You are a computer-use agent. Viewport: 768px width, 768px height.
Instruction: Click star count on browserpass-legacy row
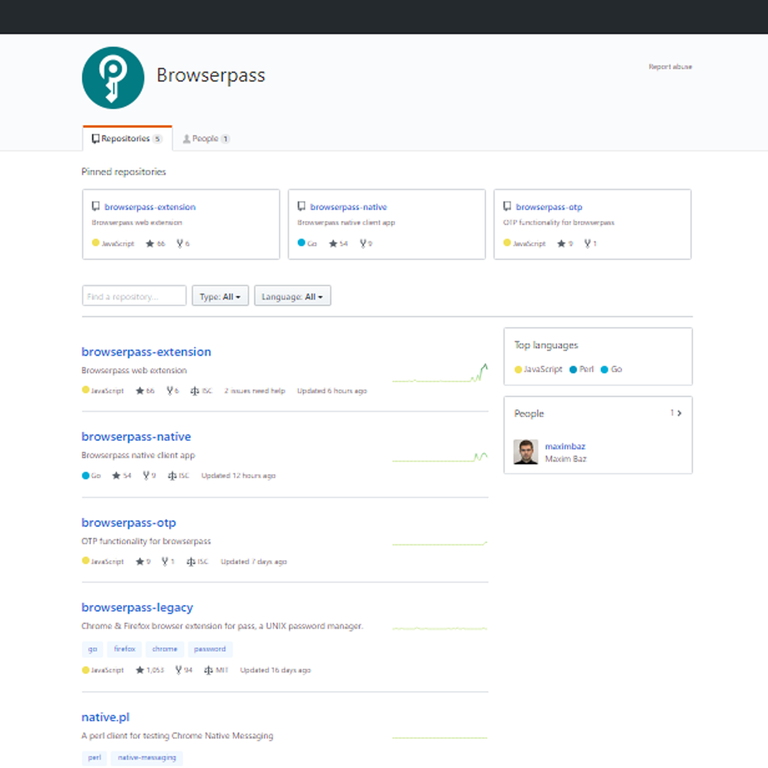tap(154, 670)
